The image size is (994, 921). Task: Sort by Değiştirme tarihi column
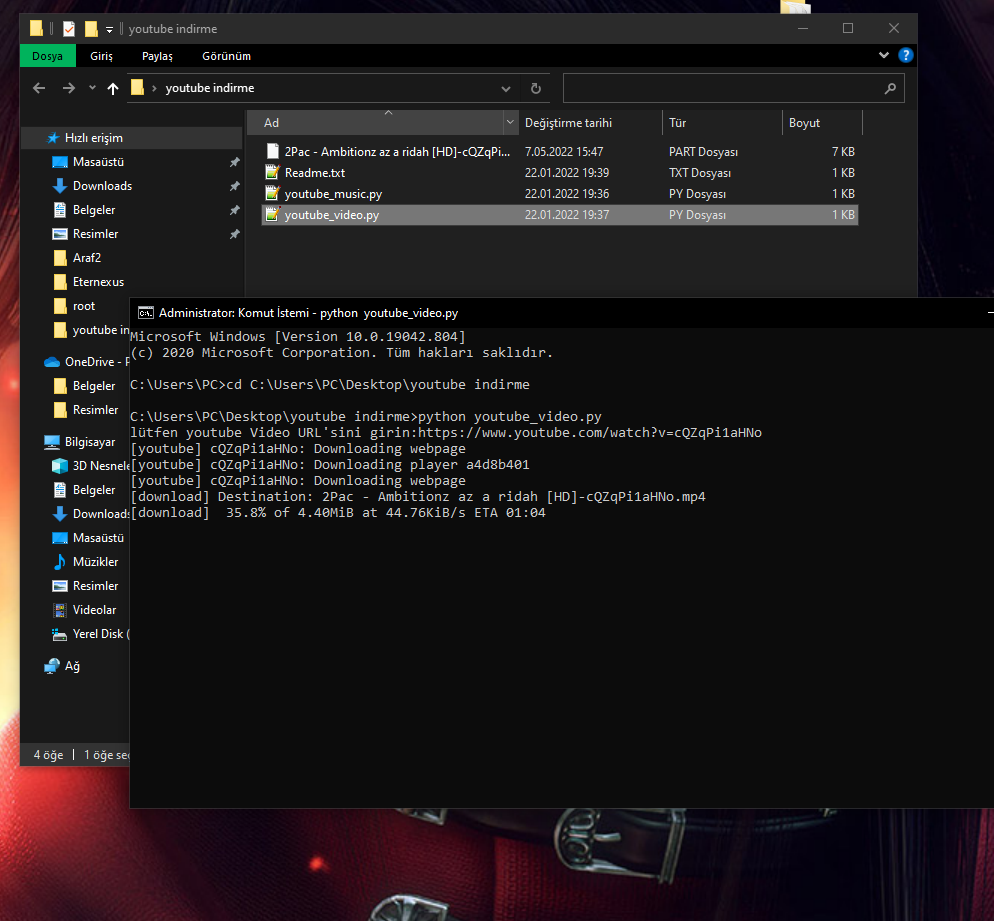(x=590, y=122)
